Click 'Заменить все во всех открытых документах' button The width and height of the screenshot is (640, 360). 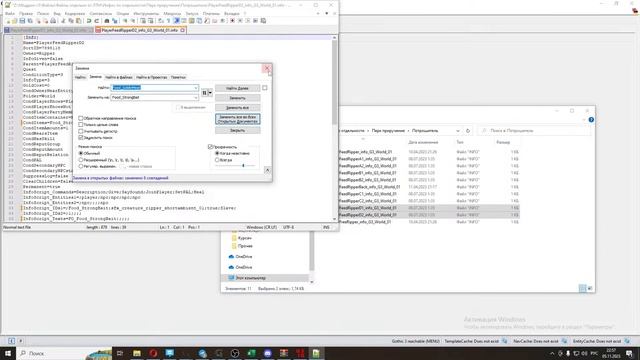click(237, 119)
